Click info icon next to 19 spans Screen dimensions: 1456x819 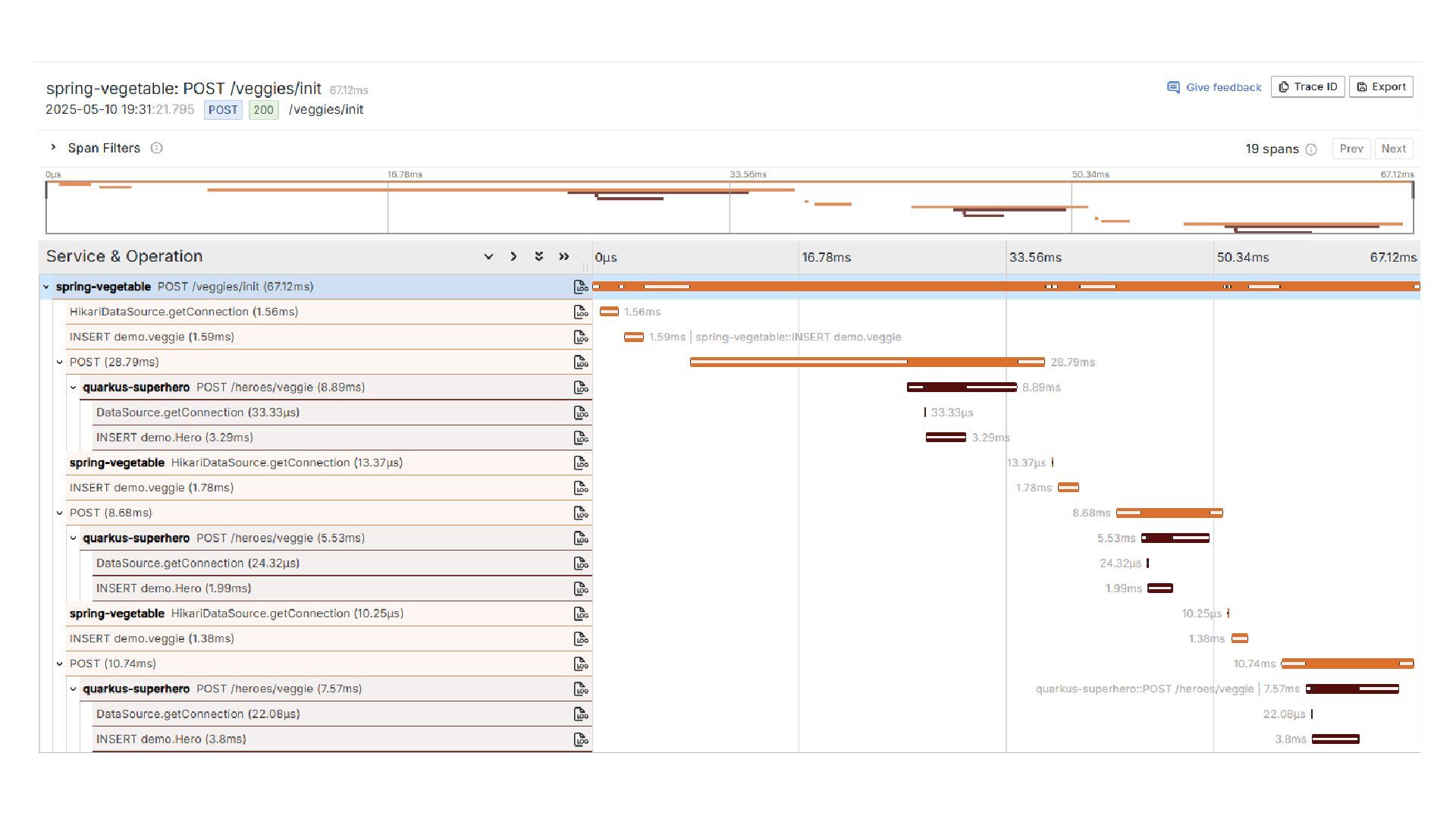(1311, 149)
